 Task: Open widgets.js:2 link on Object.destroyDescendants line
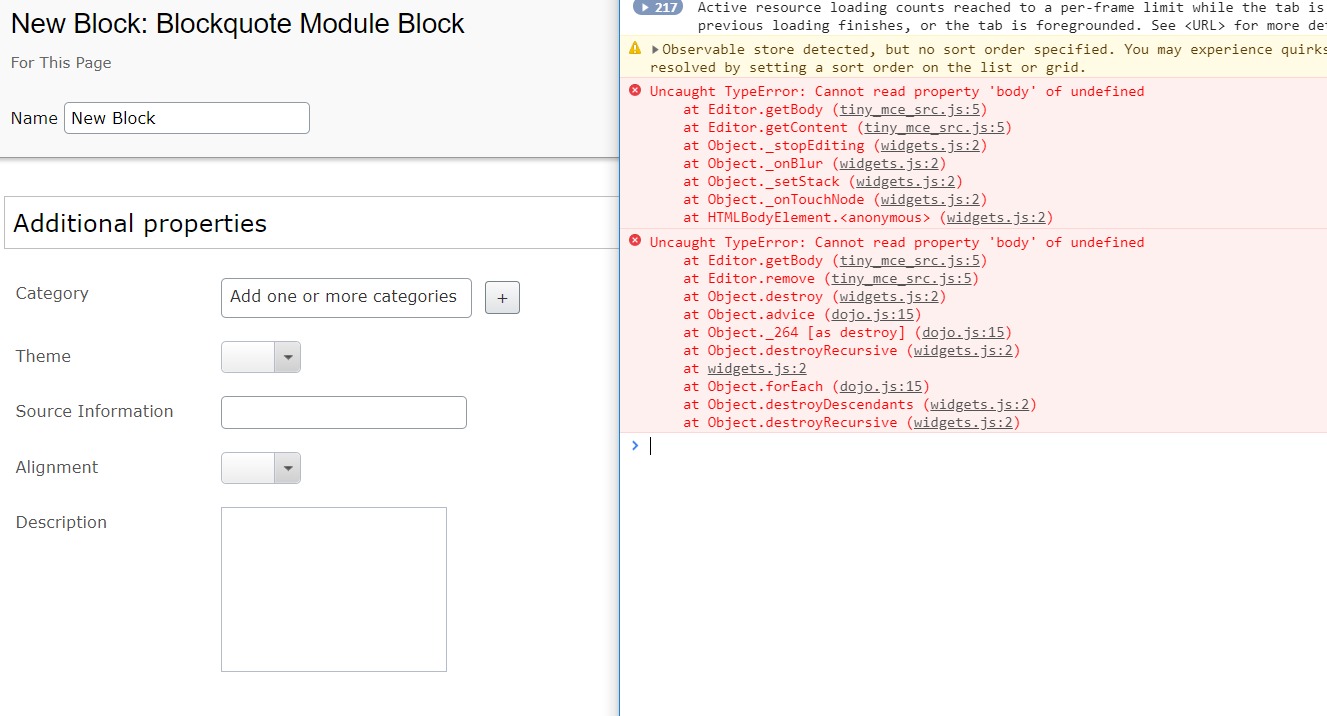[x=981, y=404]
